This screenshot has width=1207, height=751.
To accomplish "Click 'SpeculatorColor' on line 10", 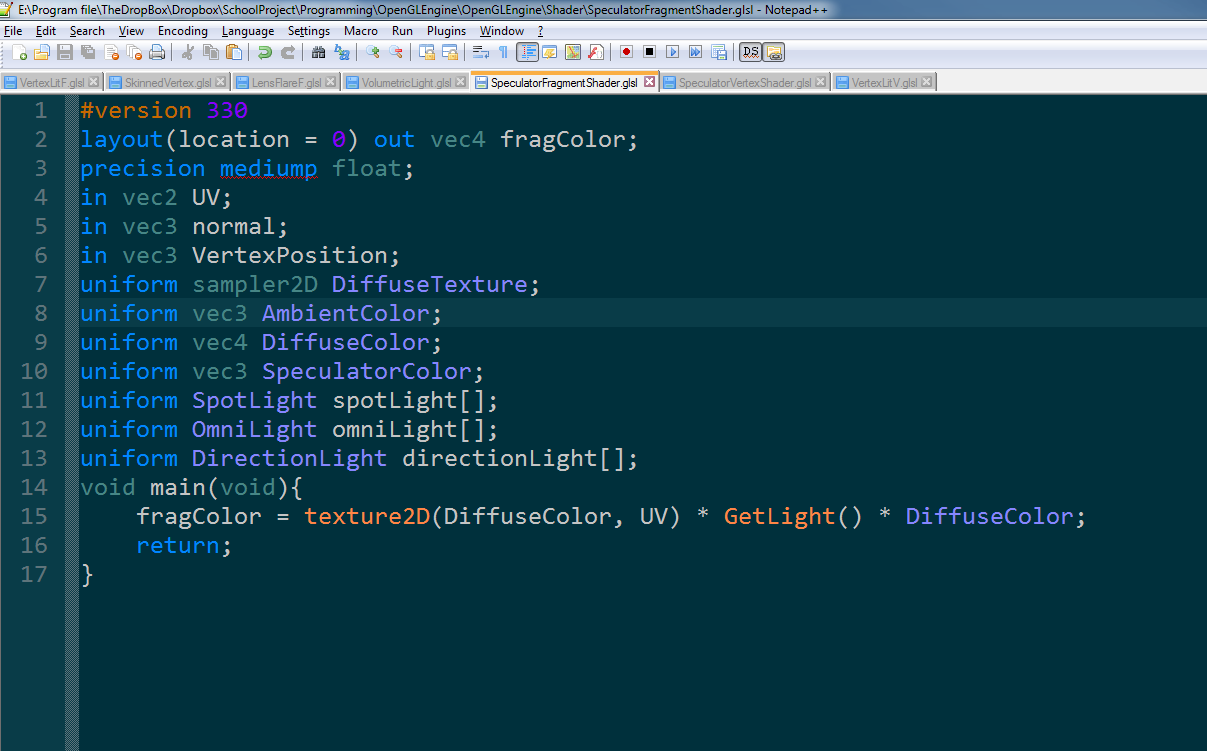I will point(367,372).
